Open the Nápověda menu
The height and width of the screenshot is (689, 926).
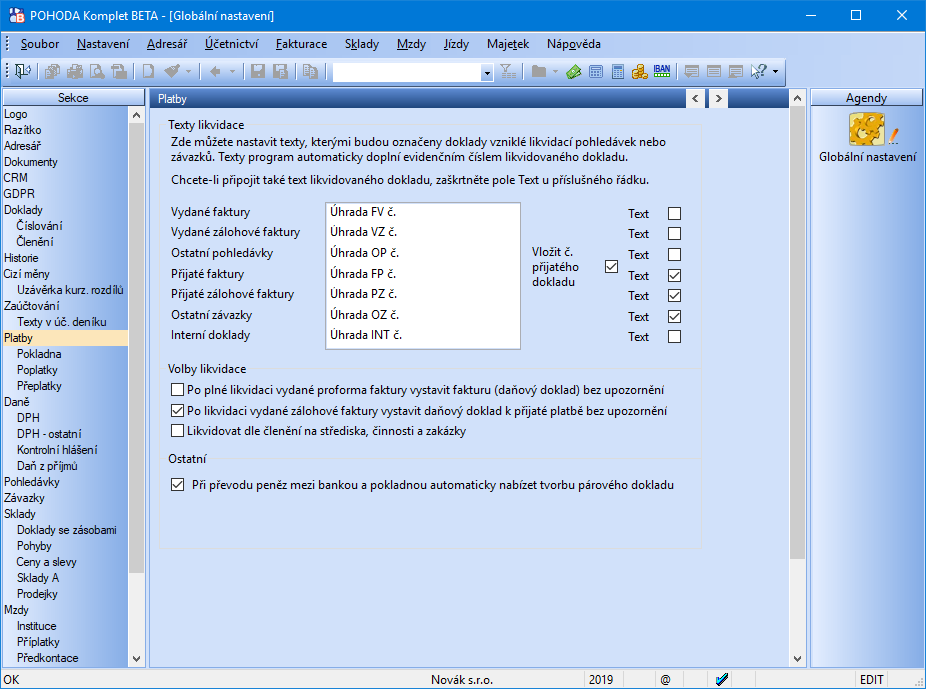[573, 44]
